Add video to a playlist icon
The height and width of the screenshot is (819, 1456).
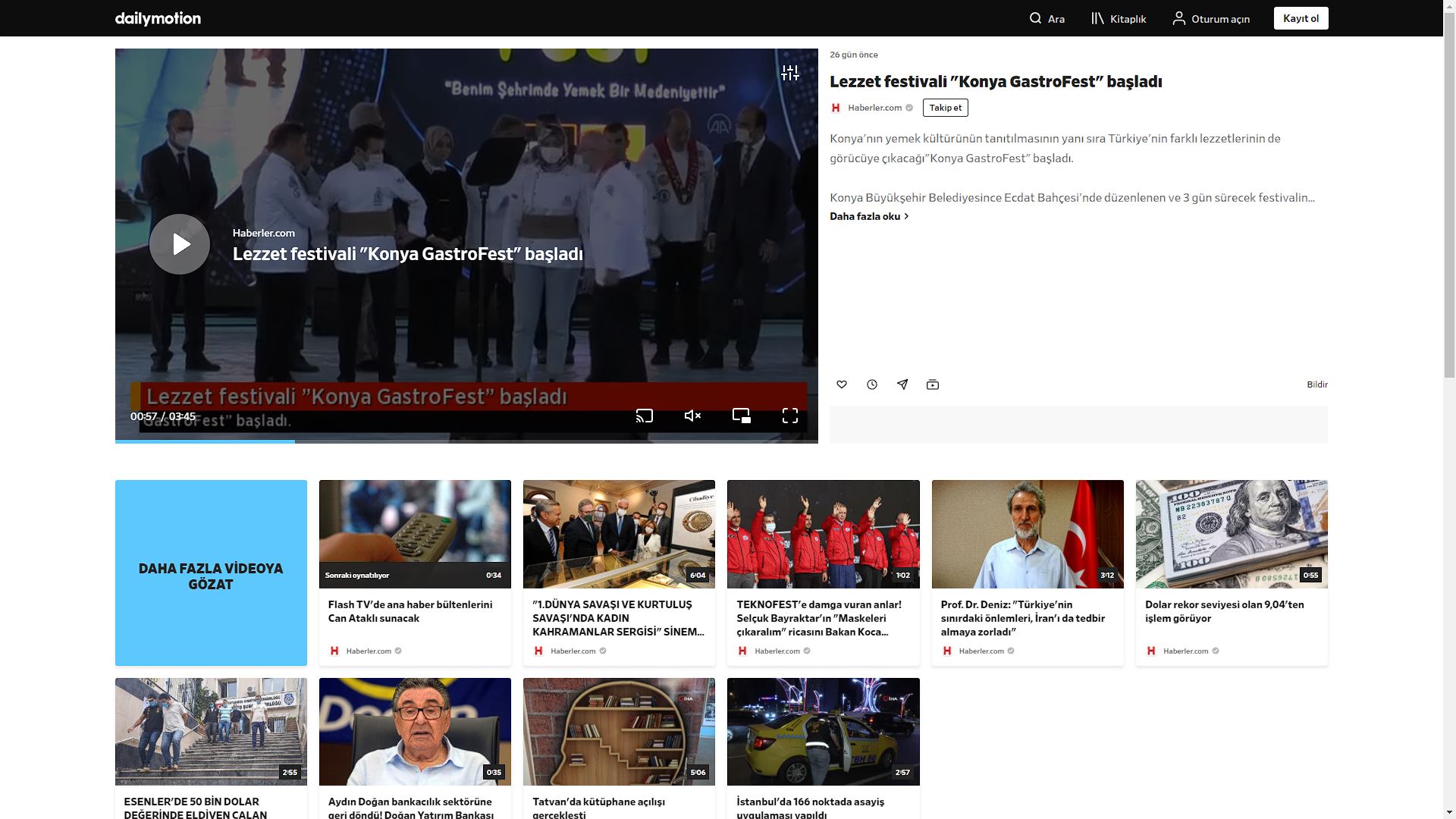coord(933,384)
